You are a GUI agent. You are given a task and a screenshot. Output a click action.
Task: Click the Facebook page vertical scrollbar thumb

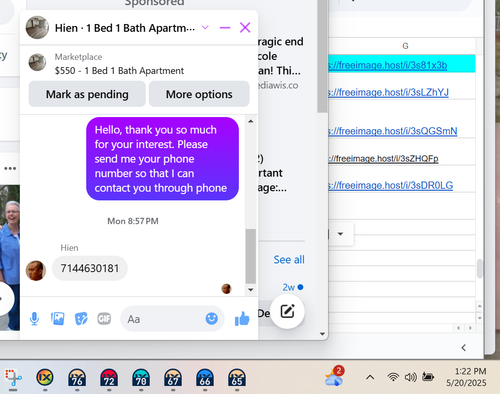(322, 56)
